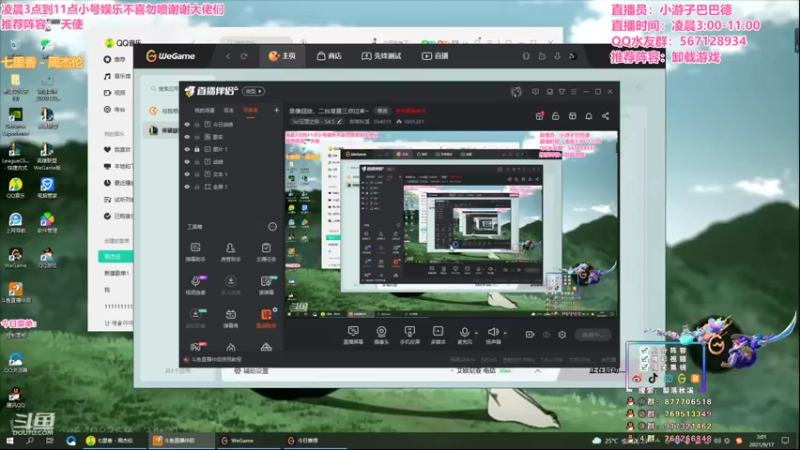Click the share icon in the stream header
Viewport: 800px width, 450px height.
[x=606, y=116]
